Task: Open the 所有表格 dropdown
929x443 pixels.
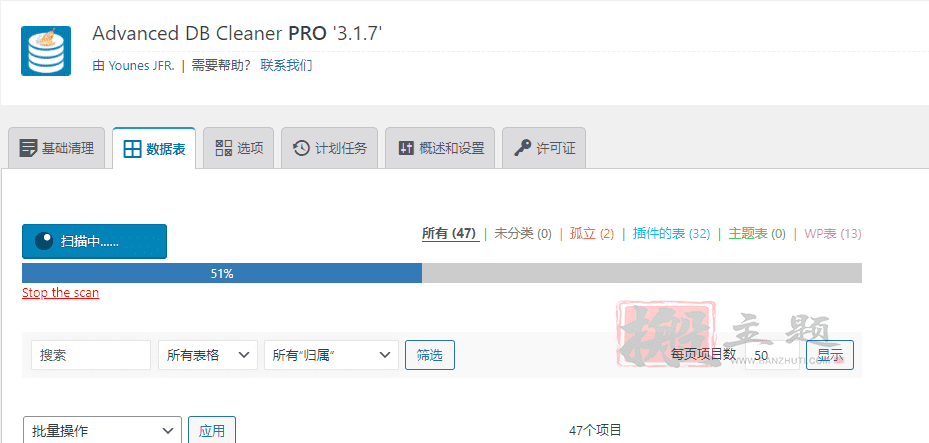Action: coord(207,355)
